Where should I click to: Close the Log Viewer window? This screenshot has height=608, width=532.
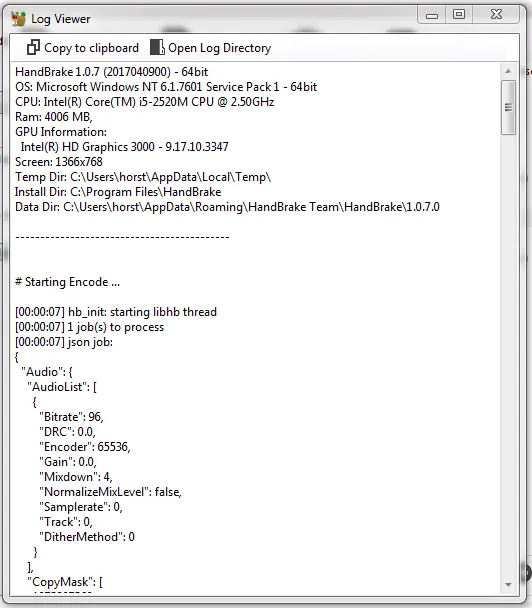click(x=496, y=15)
